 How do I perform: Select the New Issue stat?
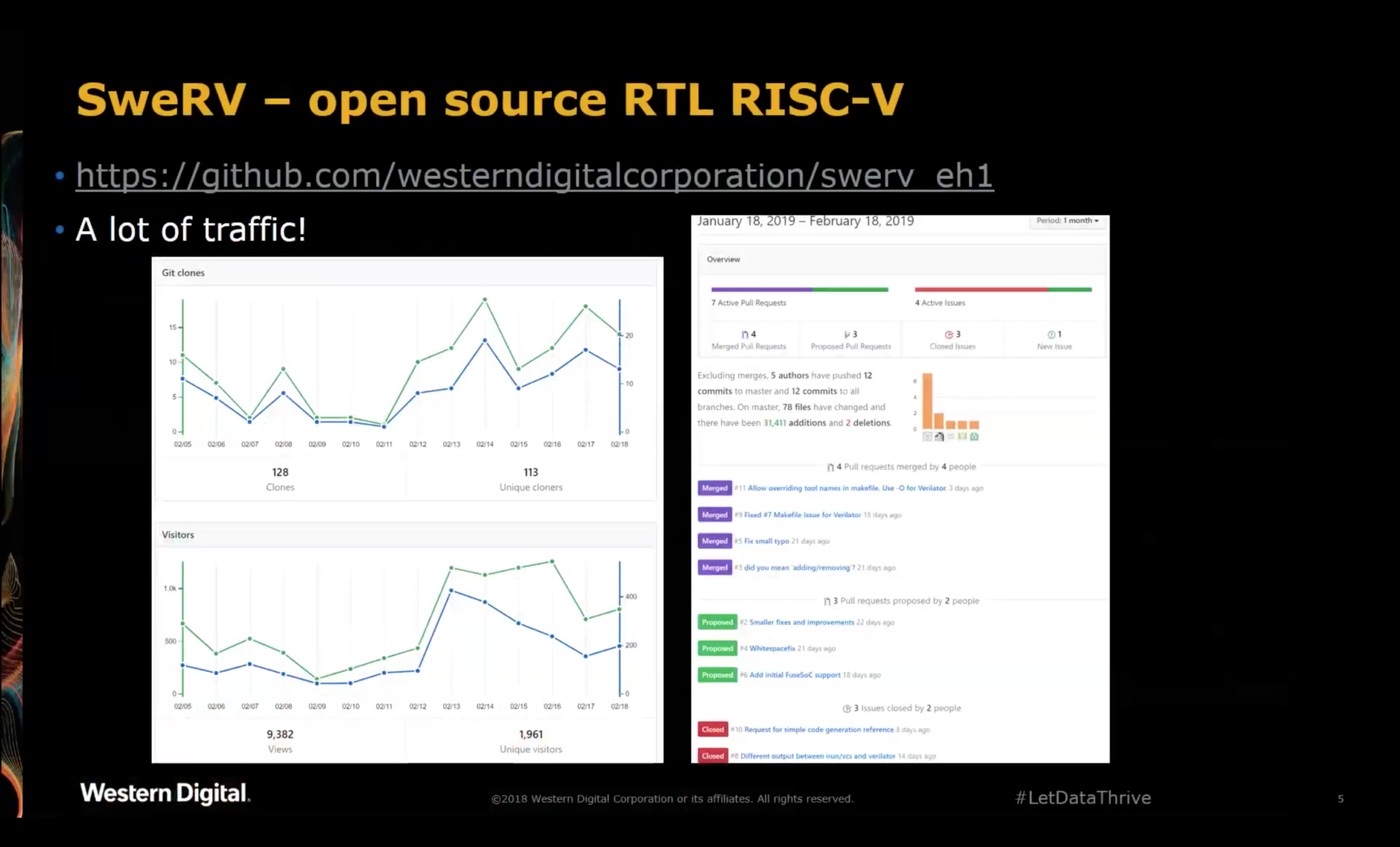[x=1054, y=340]
